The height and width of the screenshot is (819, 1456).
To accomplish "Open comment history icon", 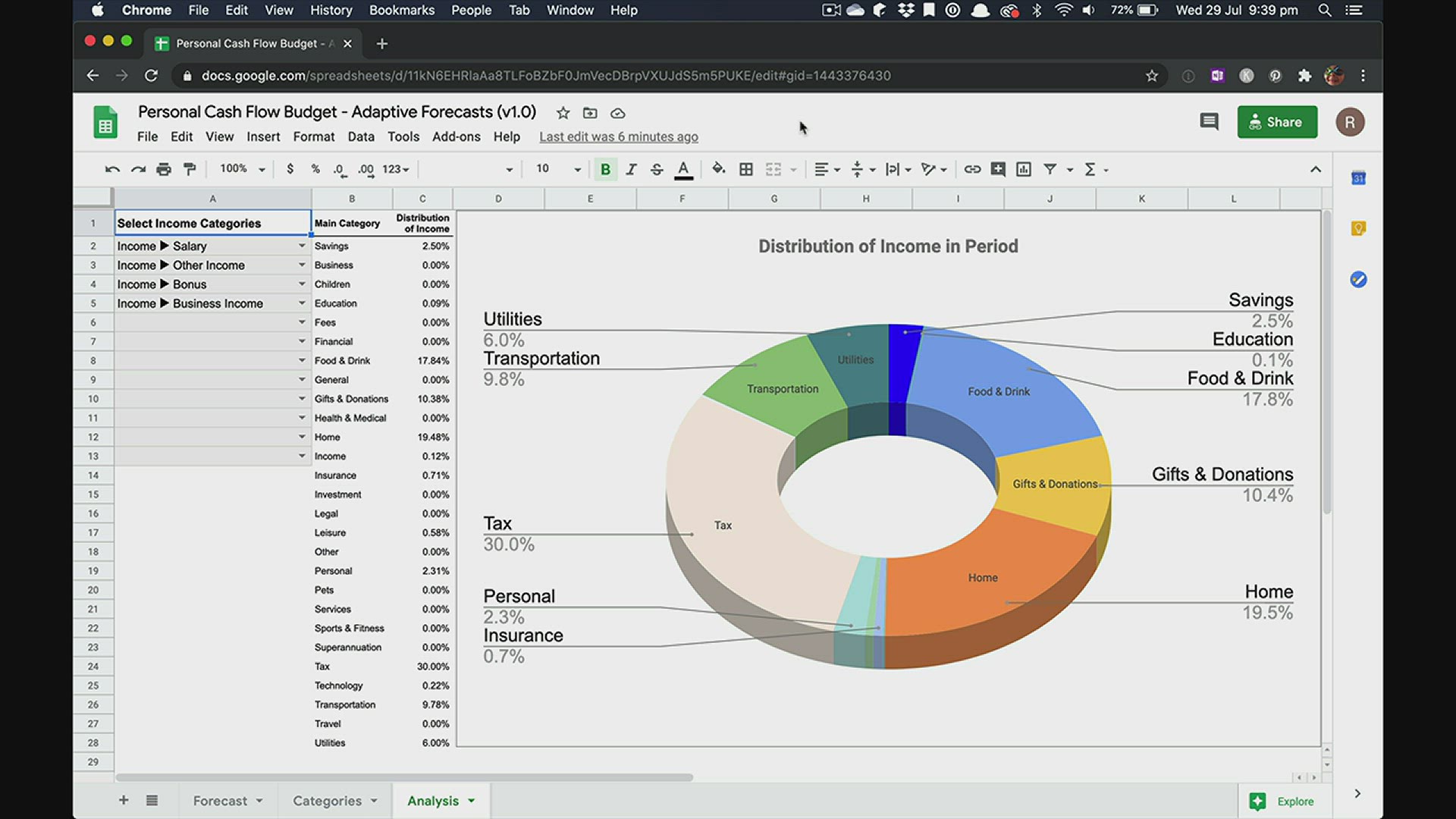I will pos(1209,122).
